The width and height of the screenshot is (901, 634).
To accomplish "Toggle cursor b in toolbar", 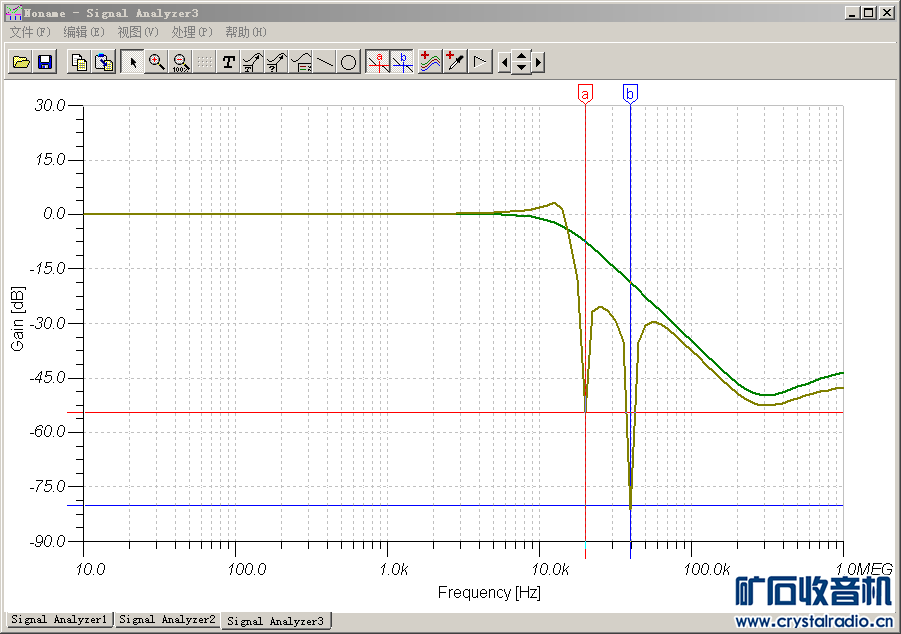I will pyautogui.click(x=402, y=62).
